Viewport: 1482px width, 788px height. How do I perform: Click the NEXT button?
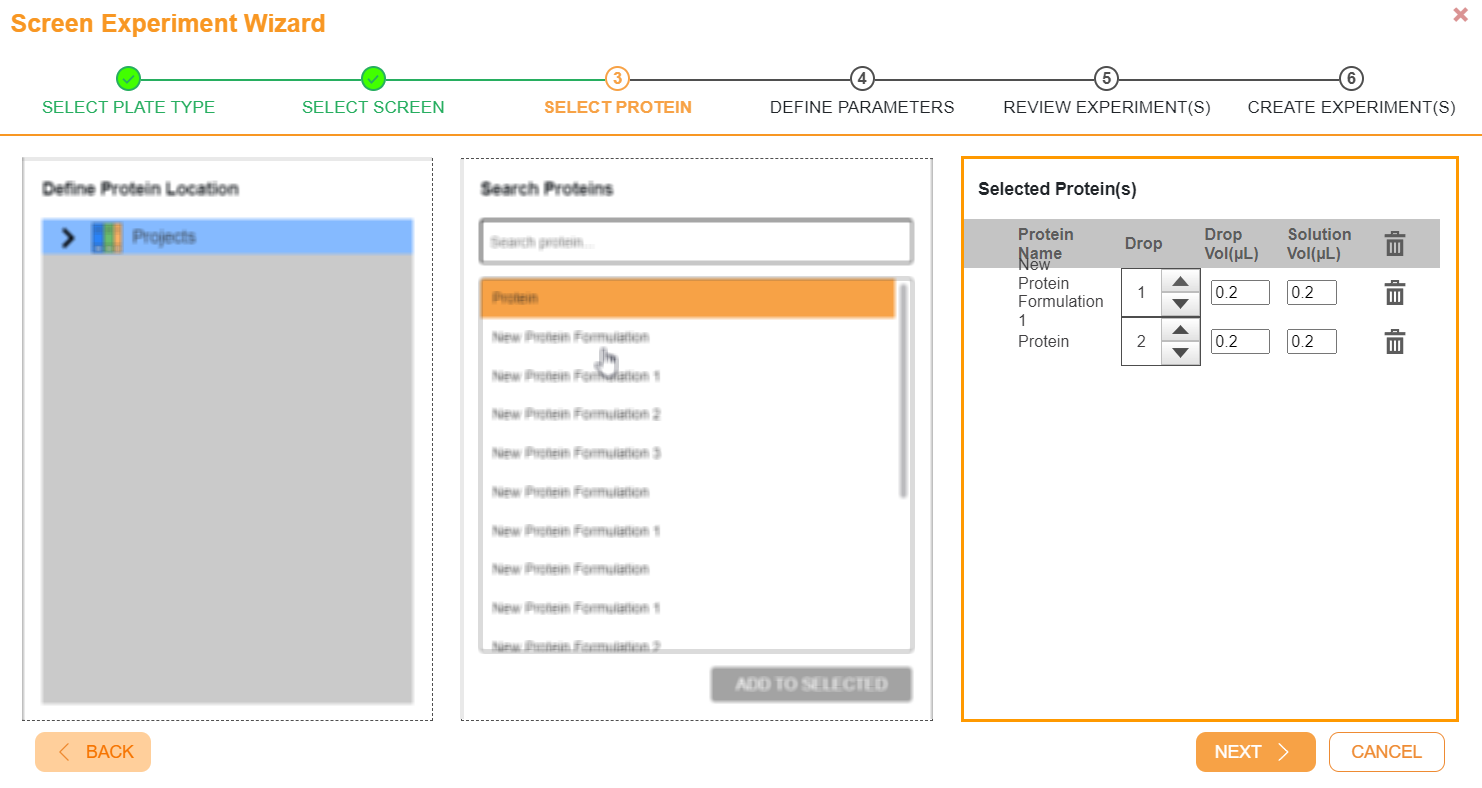(x=1254, y=751)
